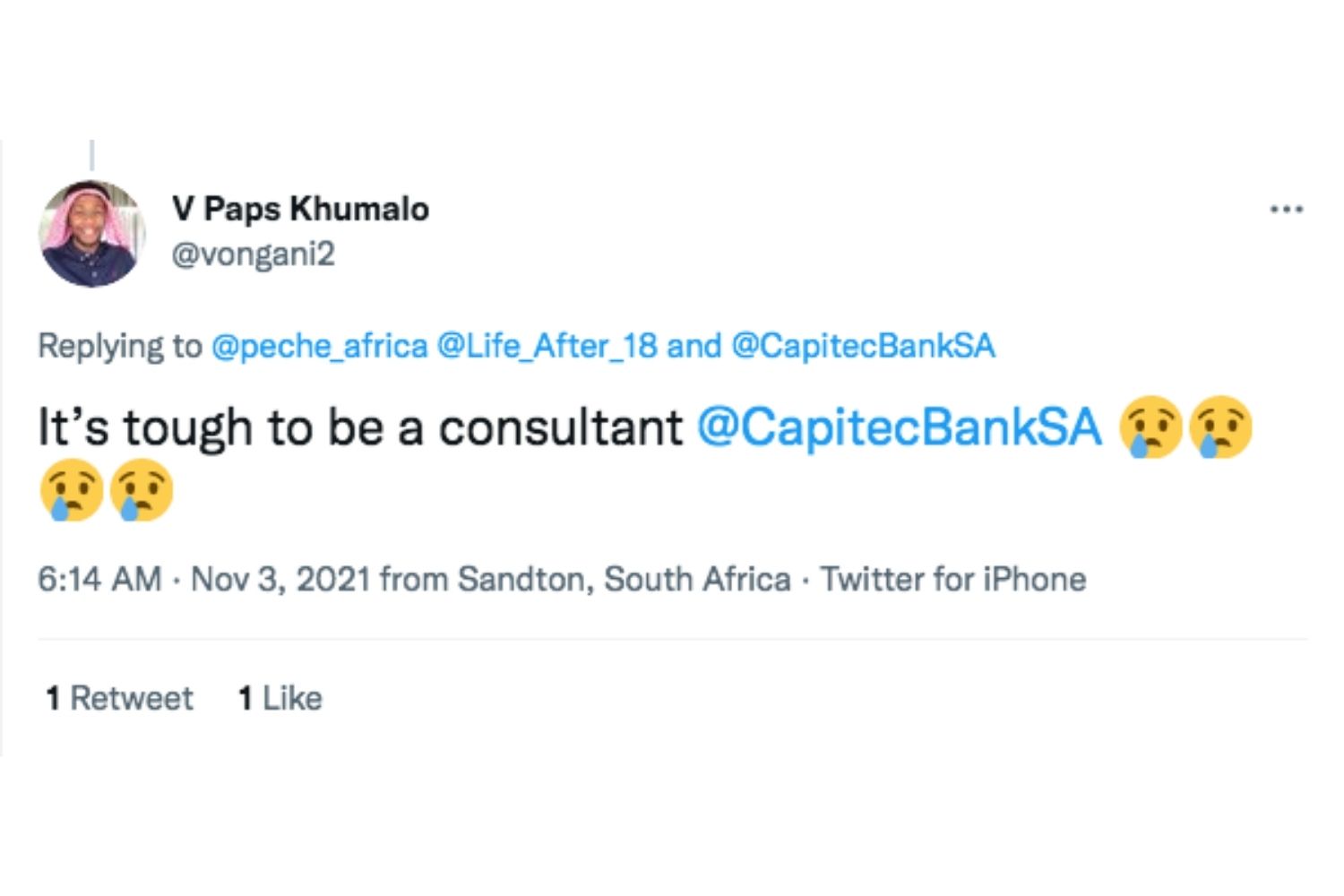Open the three-dot more options menu
Viewport: 1344px width, 896px height.
[x=1286, y=210]
